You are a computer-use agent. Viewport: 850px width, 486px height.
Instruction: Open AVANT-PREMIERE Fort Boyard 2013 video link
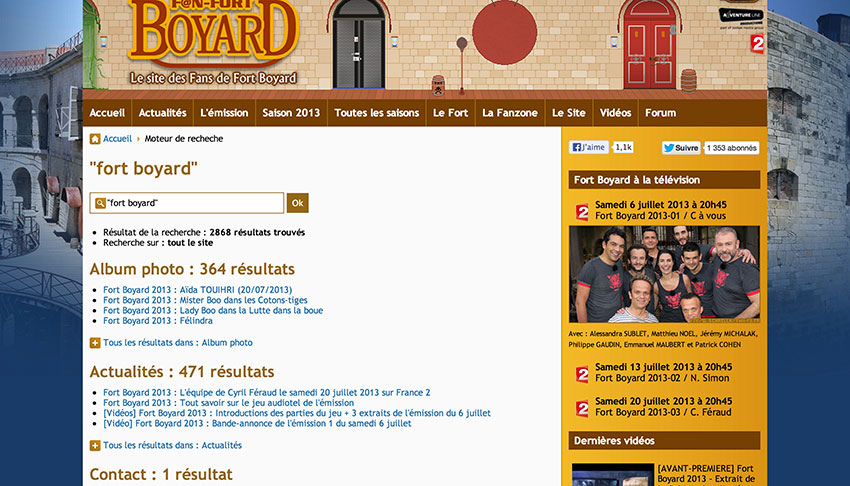pyautogui.click(x=706, y=474)
